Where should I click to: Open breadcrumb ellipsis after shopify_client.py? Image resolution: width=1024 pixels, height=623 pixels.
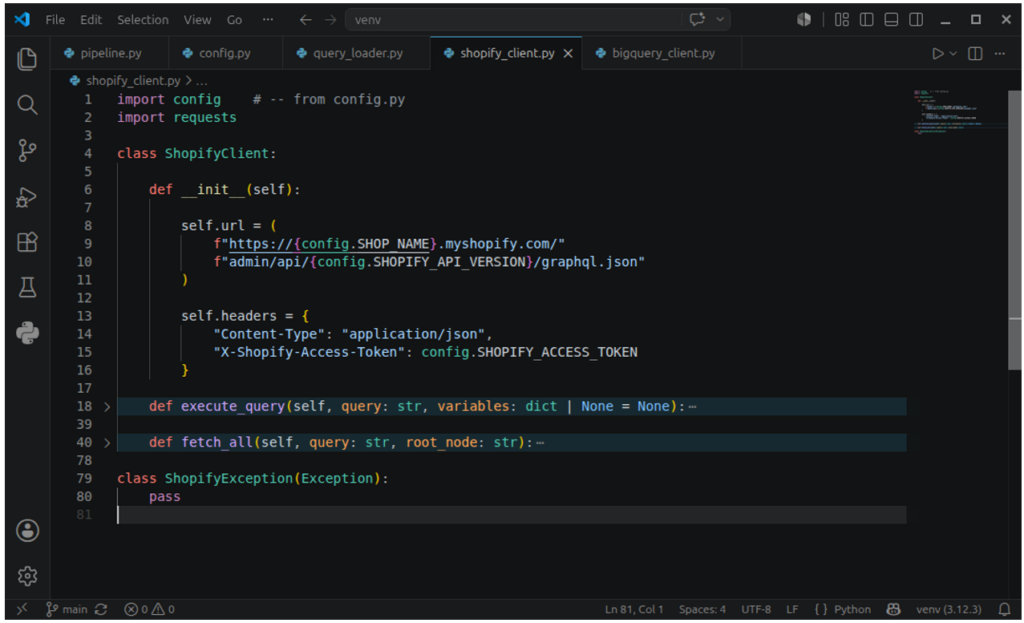[202, 81]
